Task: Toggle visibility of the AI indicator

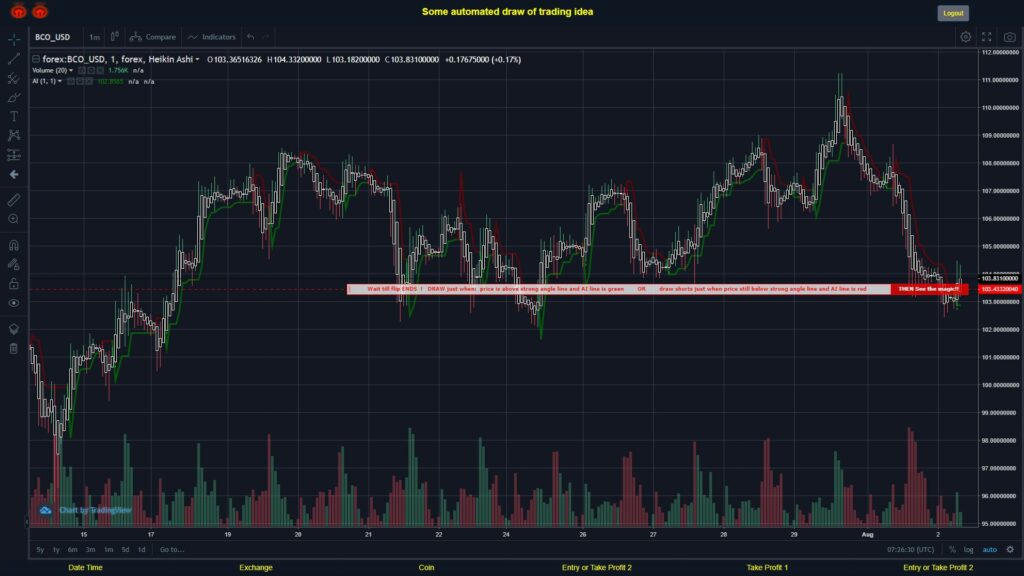Action: pos(71,82)
